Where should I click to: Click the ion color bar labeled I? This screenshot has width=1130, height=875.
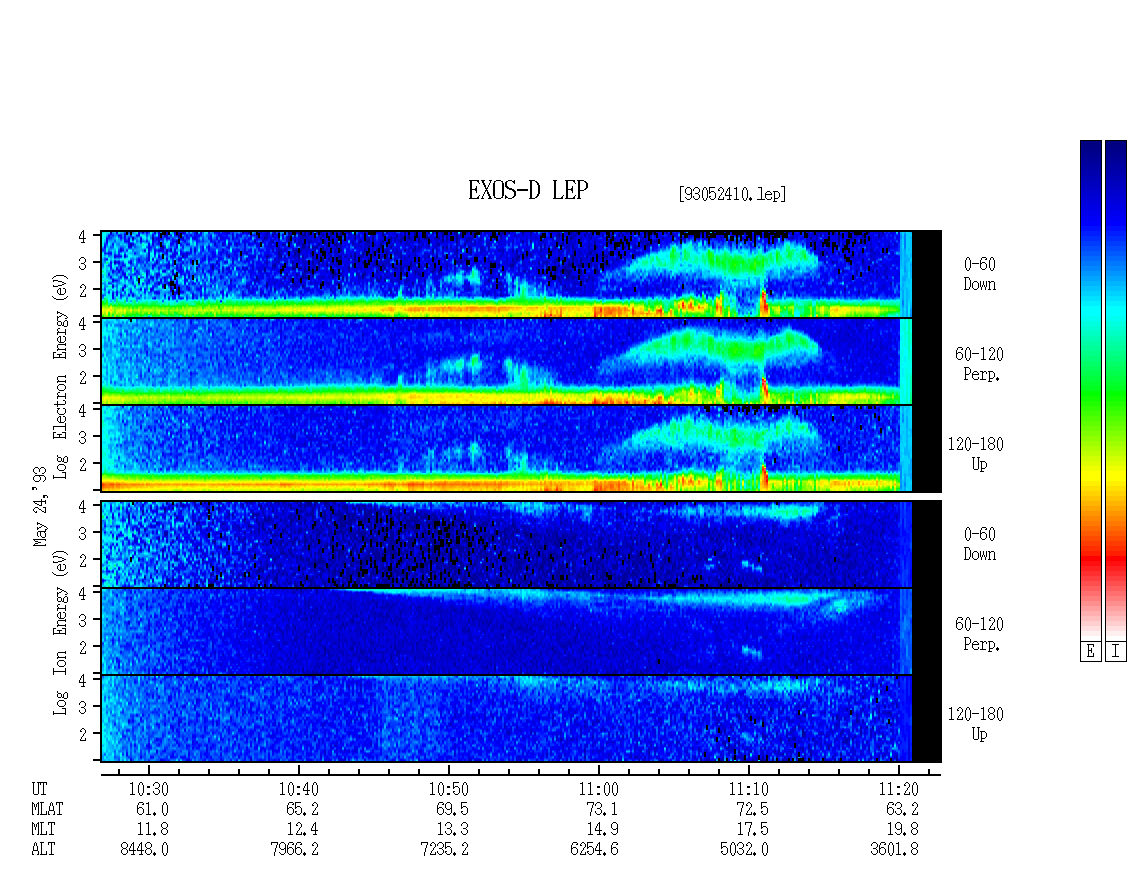(1116, 390)
